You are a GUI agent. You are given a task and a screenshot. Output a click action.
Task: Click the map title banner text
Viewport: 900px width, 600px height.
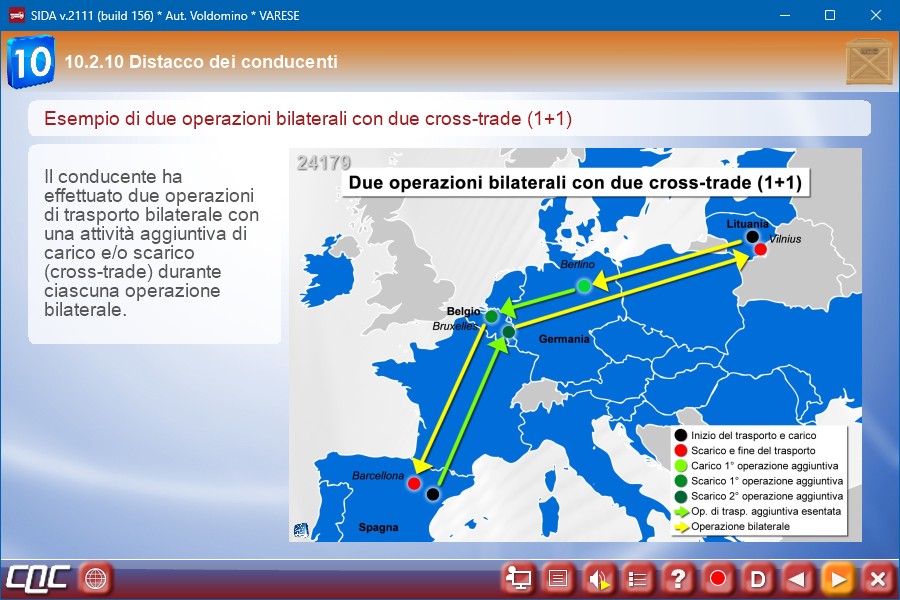(574, 183)
